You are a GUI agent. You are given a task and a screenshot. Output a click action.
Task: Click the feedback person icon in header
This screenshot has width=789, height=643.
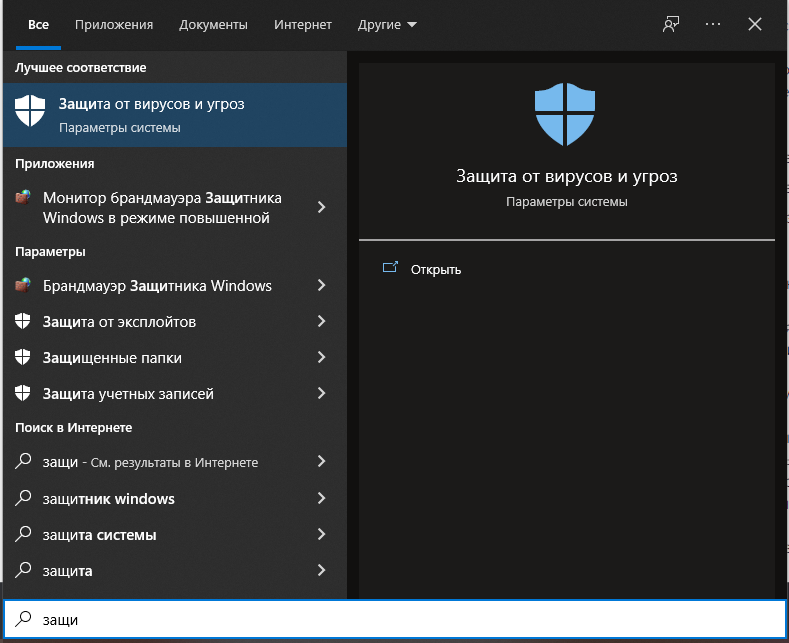point(671,24)
